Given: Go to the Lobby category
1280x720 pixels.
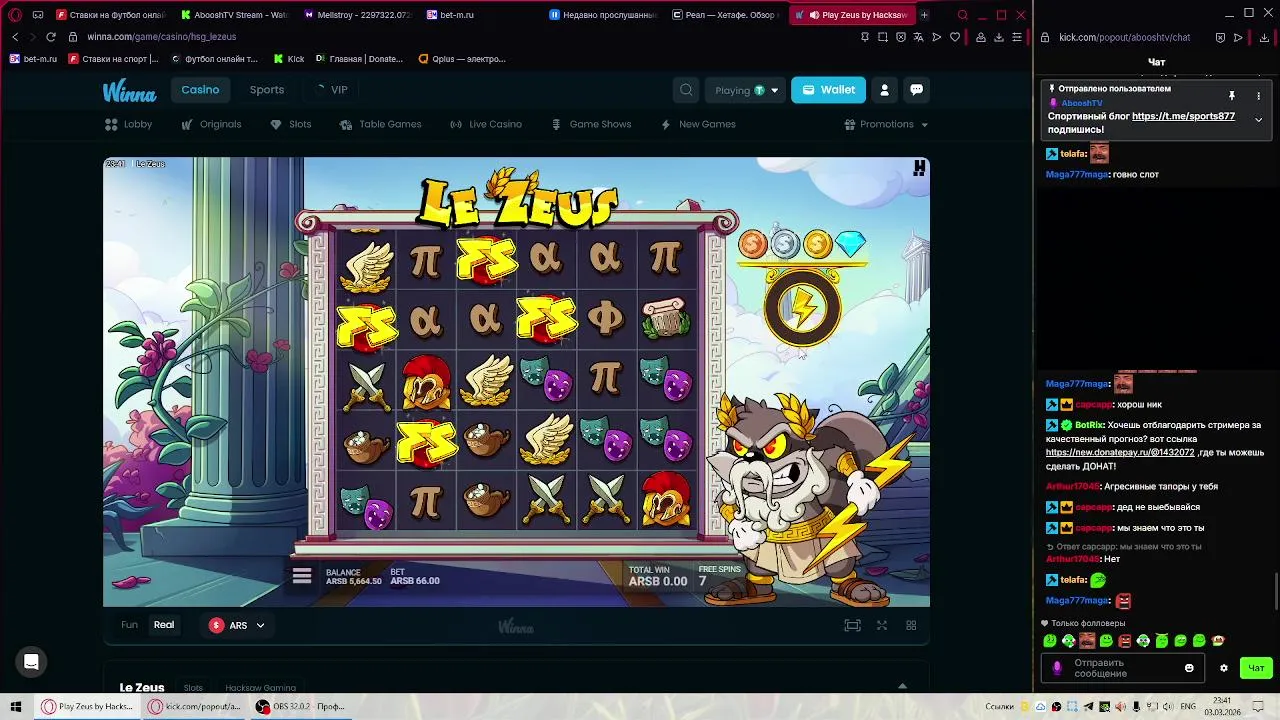Looking at the screenshot, I should [129, 124].
